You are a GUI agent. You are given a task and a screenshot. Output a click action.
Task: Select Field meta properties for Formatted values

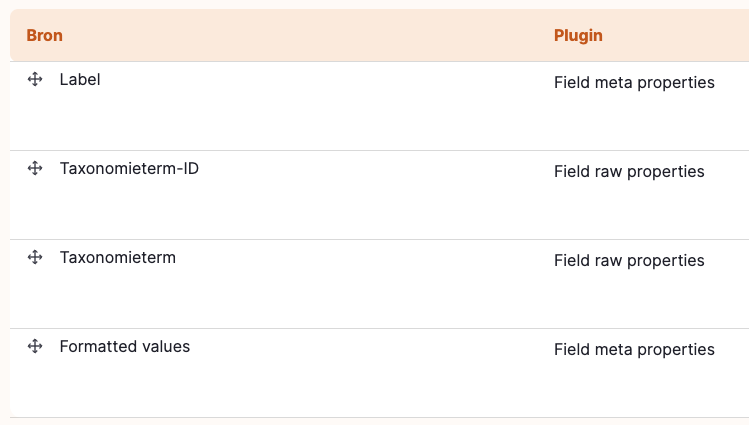(634, 350)
